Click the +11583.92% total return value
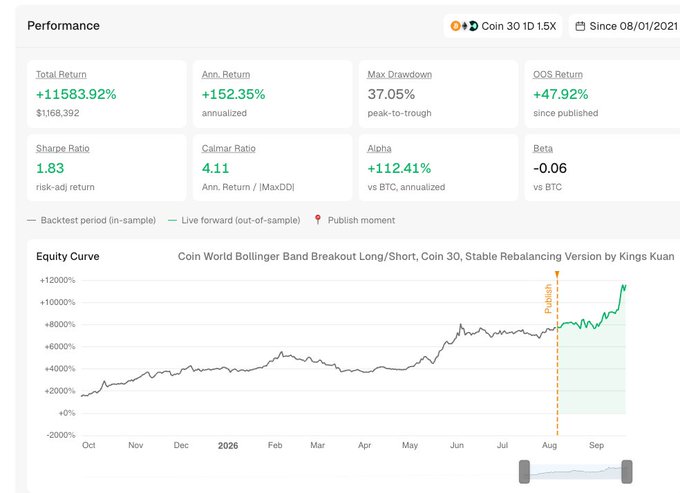Image resolution: width=680 pixels, height=493 pixels. click(76, 94)
